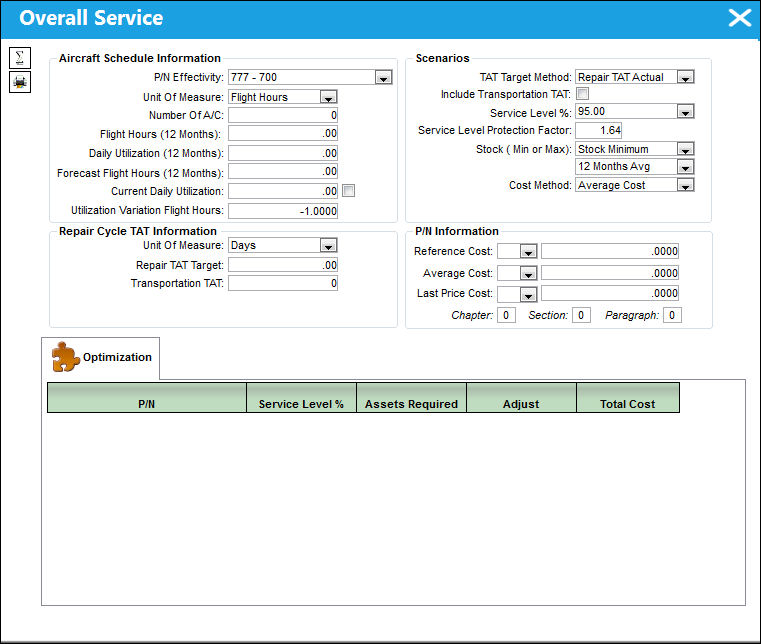The image size is (761, 644).
Task: Open Aircraft Schedule Unit Of Measure dropdown
Action: tap(329, 97)
